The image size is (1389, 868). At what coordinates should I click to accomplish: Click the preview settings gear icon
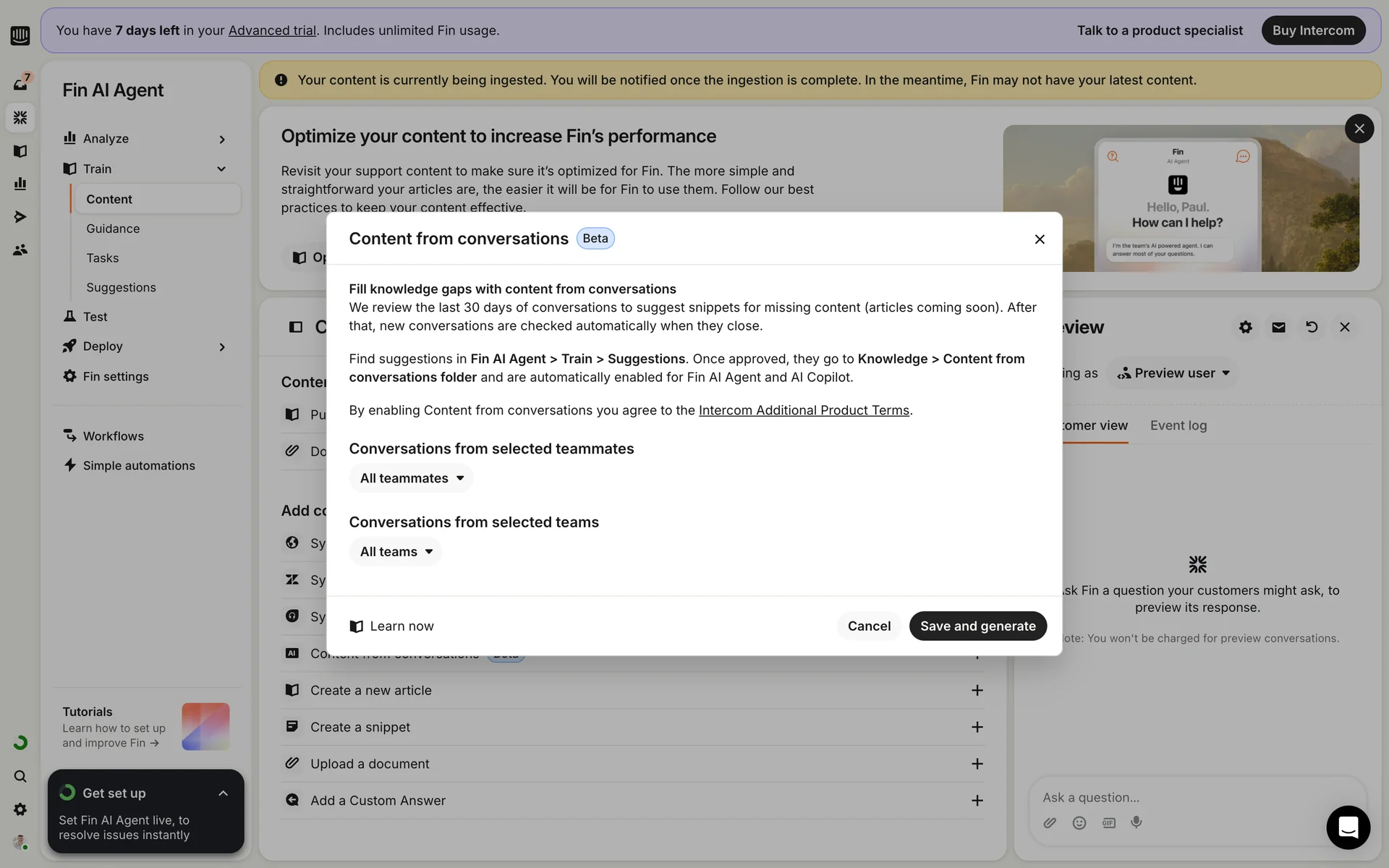tap(1245, 327)
